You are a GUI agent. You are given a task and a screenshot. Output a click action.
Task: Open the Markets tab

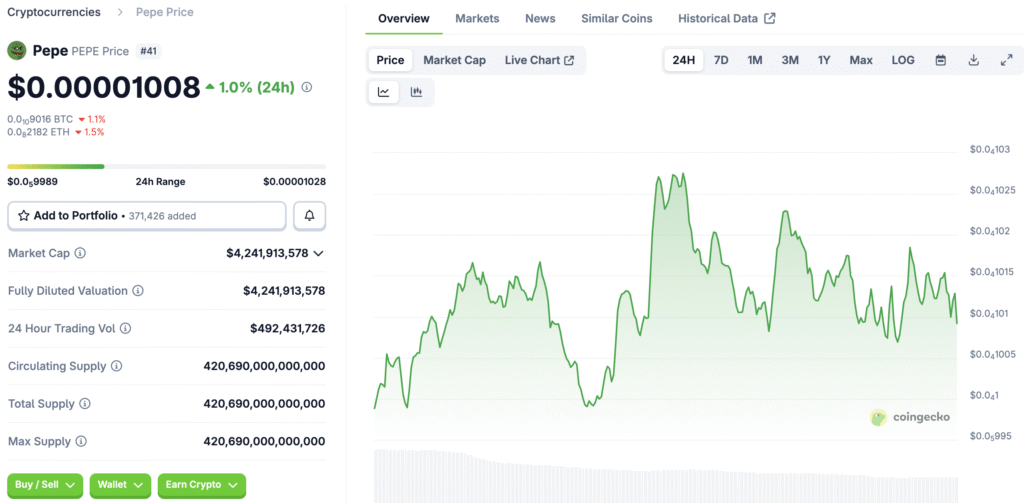[477, 18]
